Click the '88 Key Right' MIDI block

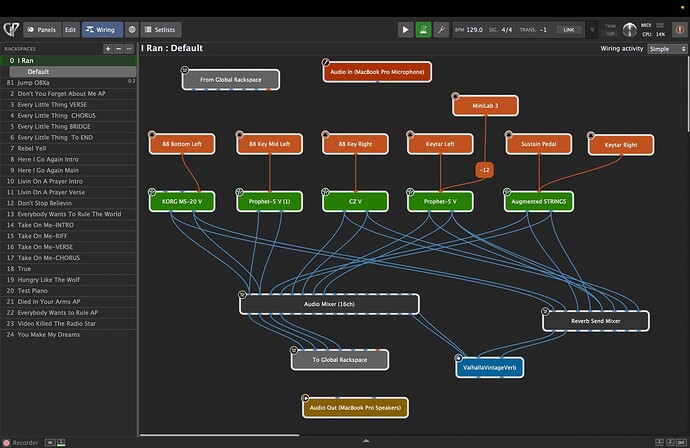pos(355,144)
